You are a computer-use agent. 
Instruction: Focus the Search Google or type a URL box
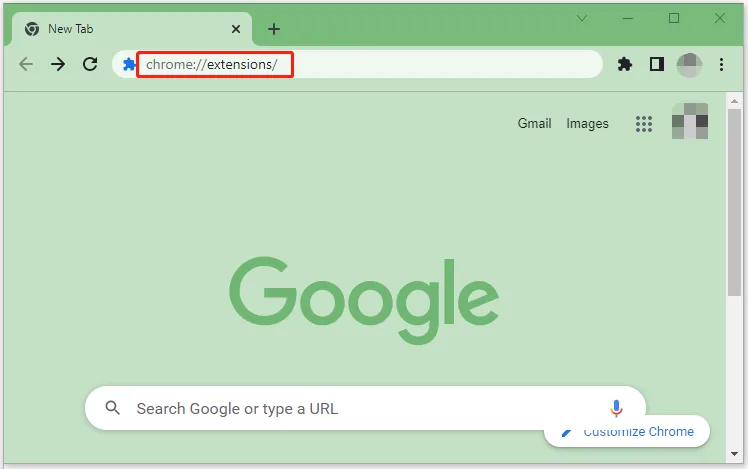(x=365, y=408)
